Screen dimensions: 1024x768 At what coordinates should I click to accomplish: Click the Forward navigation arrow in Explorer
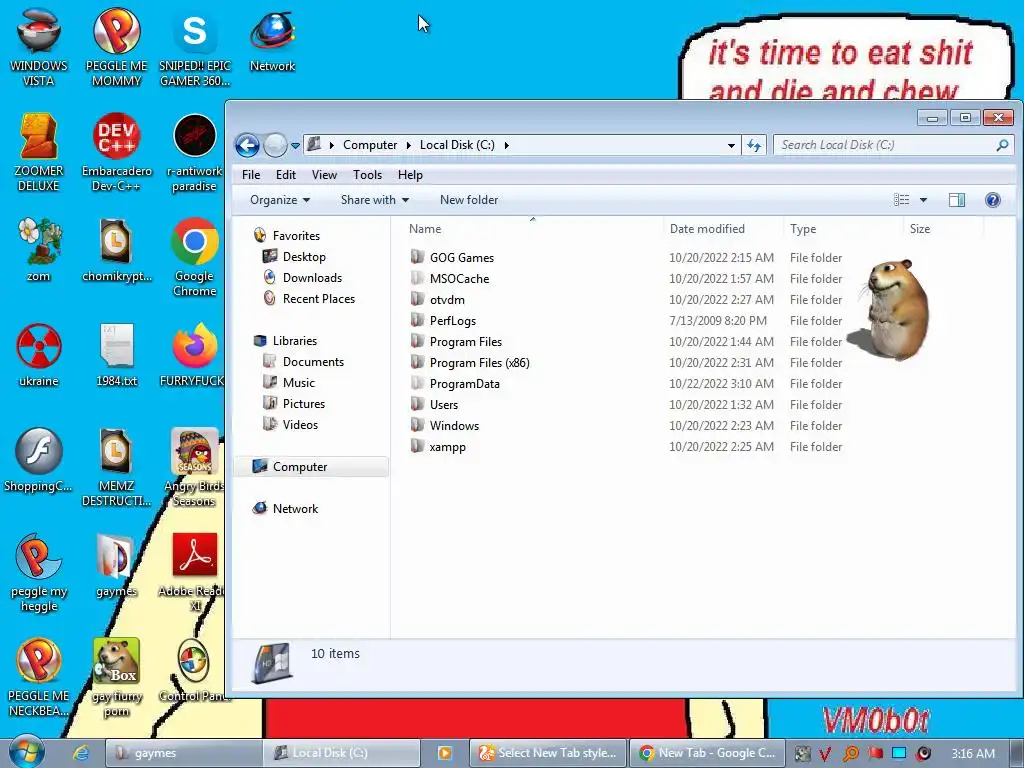[x=275, y=145]
